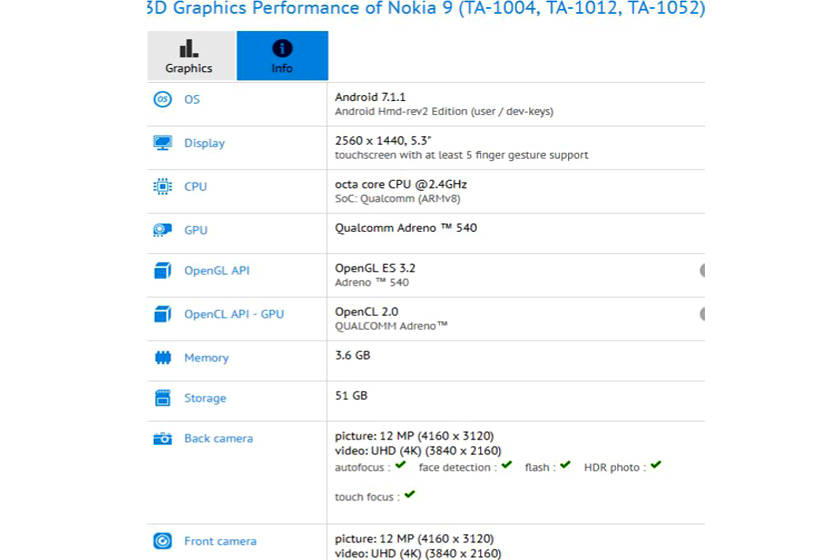The width and height of the screenshot is (840, 560).
Task: Click the Memory label
Action: click(206, 357)
